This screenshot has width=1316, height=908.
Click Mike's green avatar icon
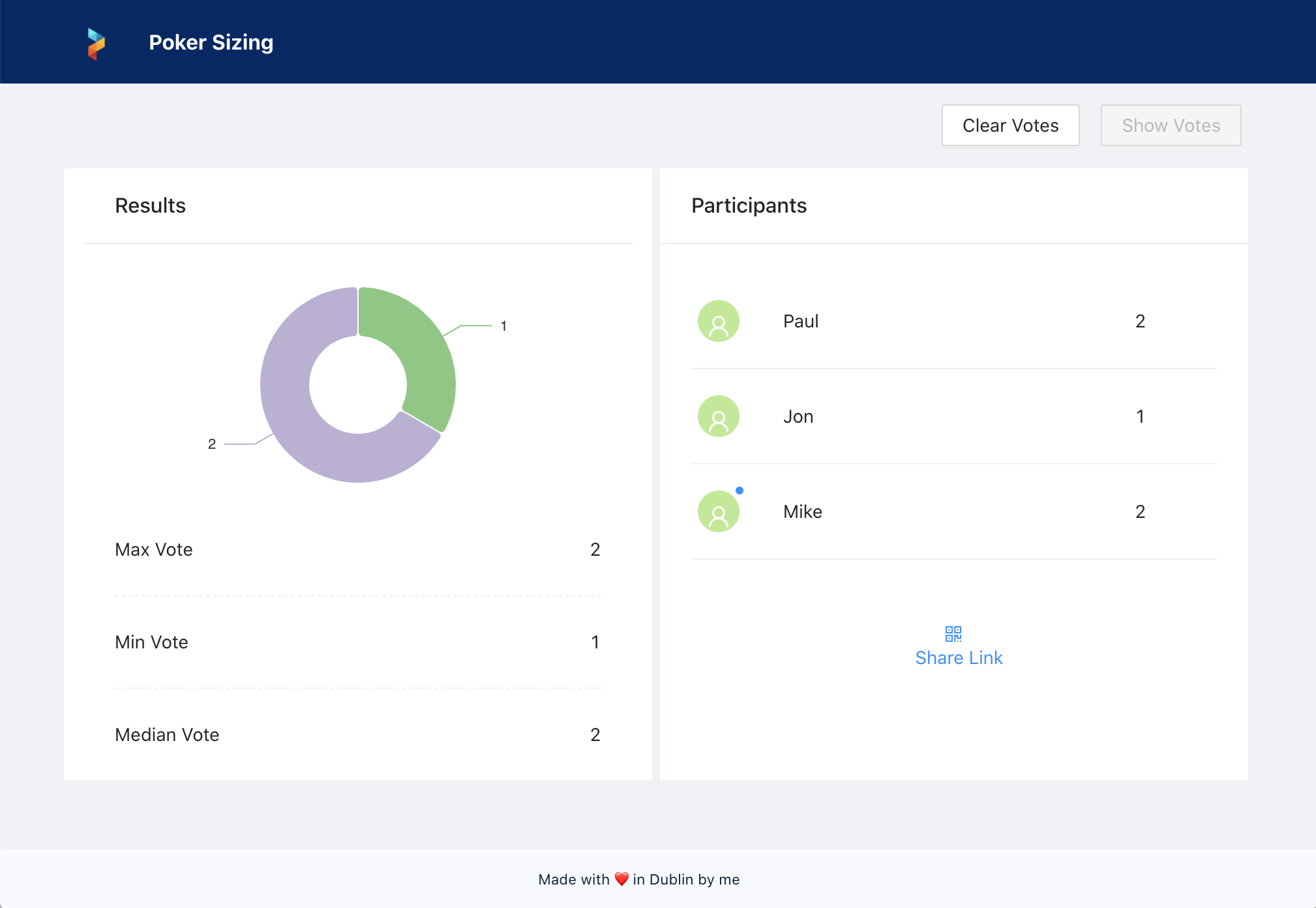point(718,511)
